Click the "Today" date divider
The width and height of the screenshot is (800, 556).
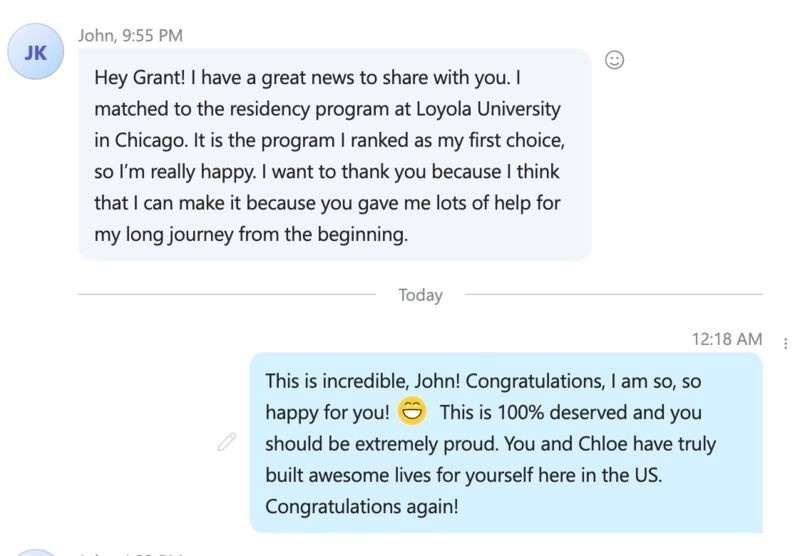[420, 295]
